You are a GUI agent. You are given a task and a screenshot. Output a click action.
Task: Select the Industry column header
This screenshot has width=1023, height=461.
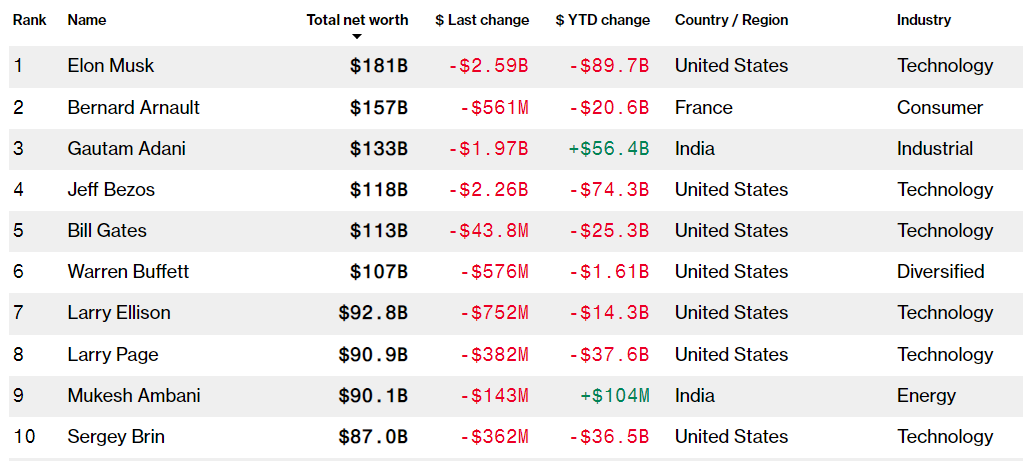tap(923, 20)
